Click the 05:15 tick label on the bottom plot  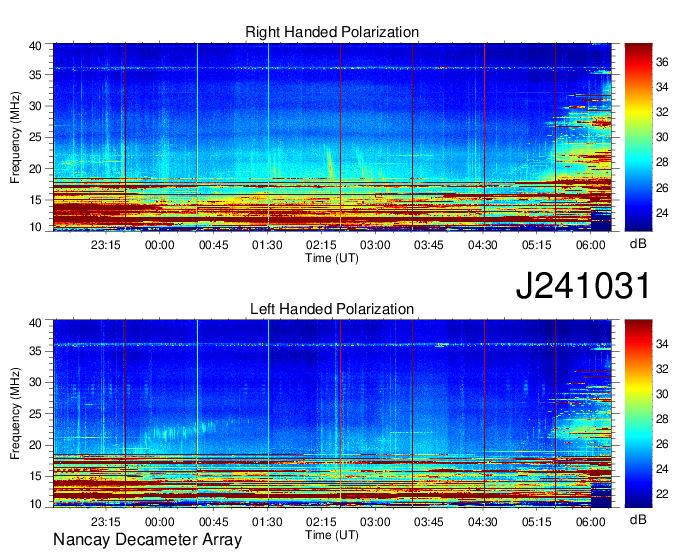pos(536,522)
